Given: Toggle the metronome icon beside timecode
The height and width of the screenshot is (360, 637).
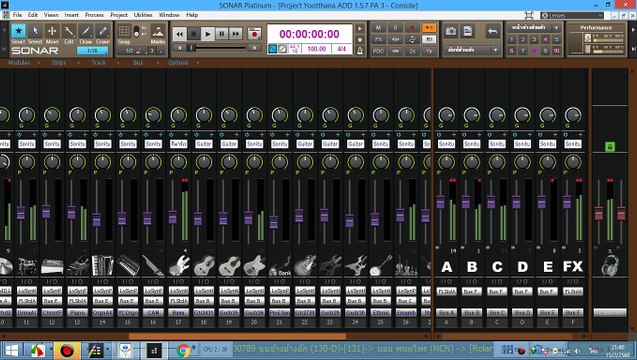Looking at the screenshot, I should 360,50.
